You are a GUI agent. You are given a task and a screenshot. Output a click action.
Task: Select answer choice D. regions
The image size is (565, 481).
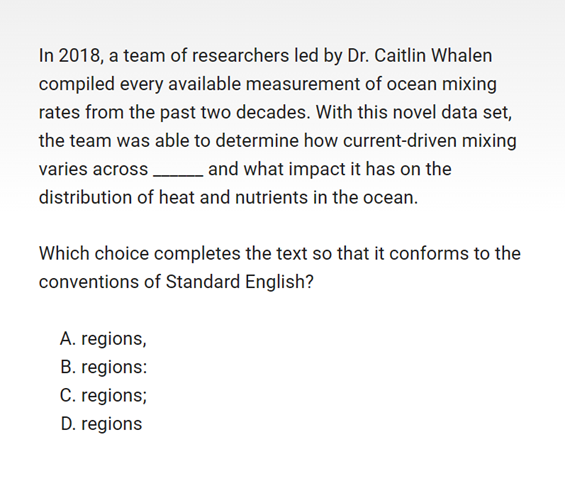click(101, 424)
